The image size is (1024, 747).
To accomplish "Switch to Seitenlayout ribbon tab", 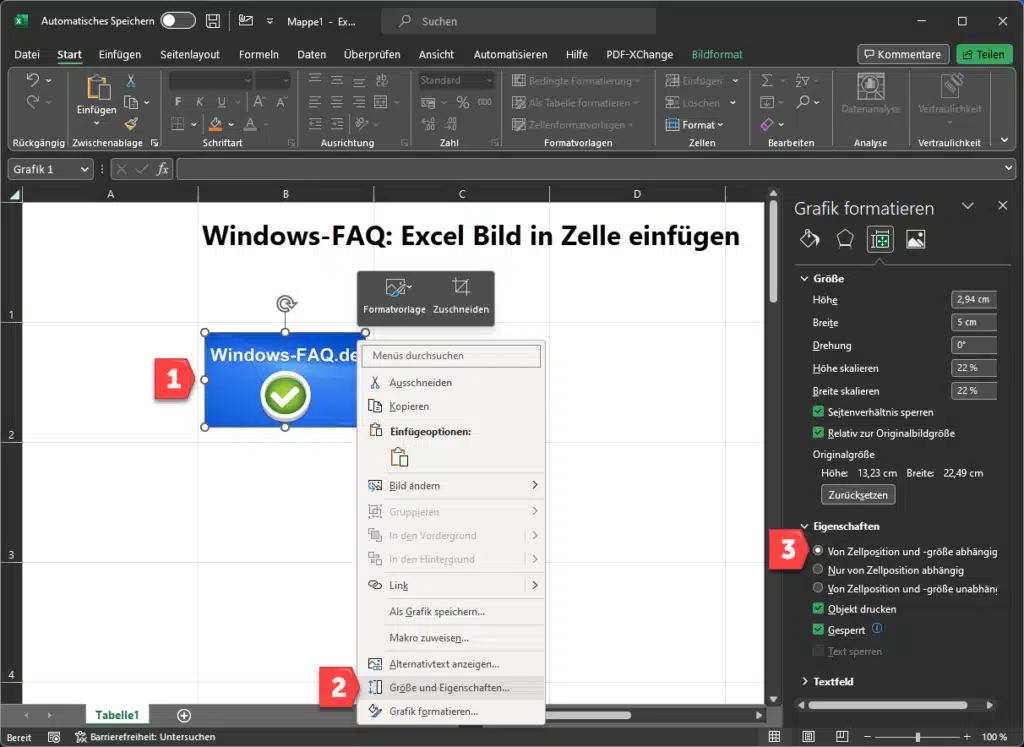I will (x=190, y=54).
